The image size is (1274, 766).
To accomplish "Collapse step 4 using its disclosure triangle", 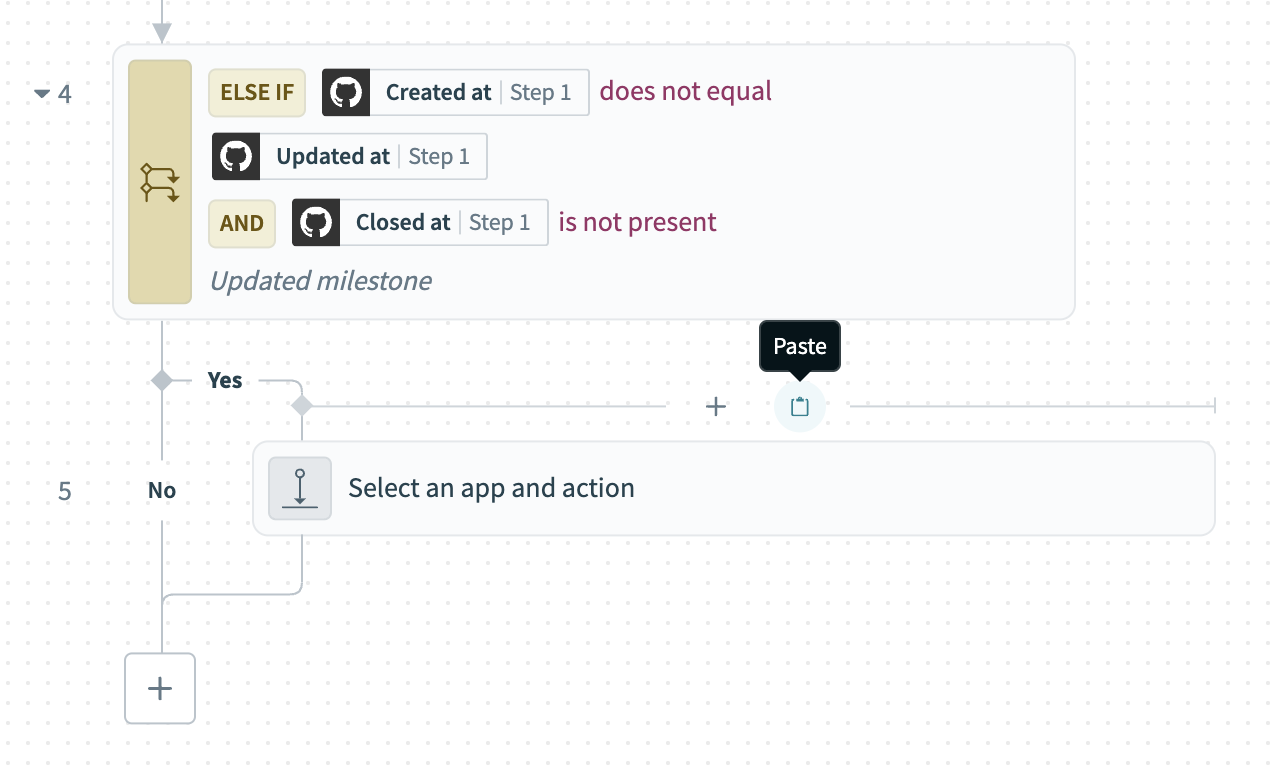I will pyautogui.click(x=41, y=92).
